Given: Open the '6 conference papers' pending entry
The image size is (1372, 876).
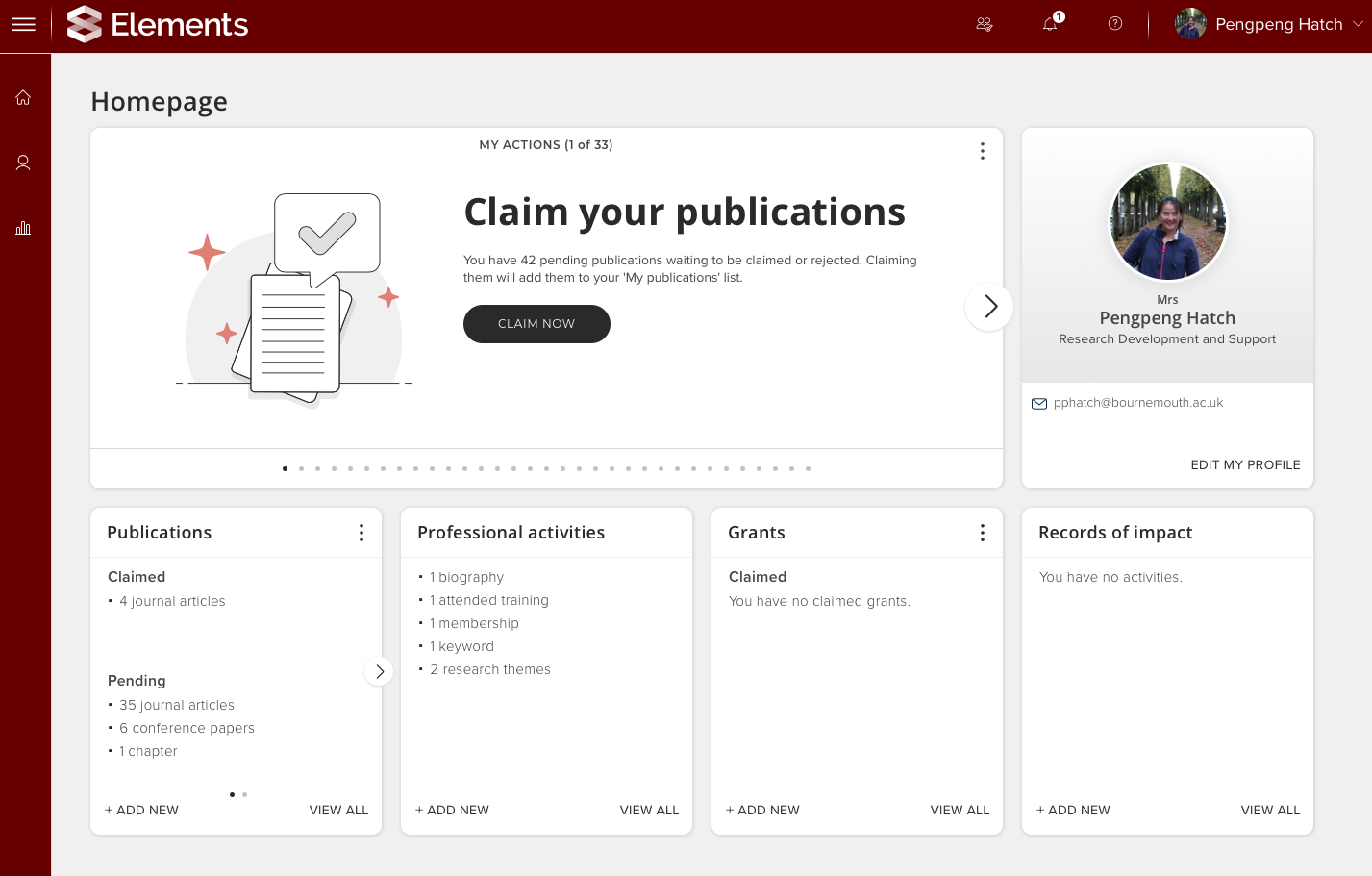Looking at the screenshot, I should pos(187,728).
